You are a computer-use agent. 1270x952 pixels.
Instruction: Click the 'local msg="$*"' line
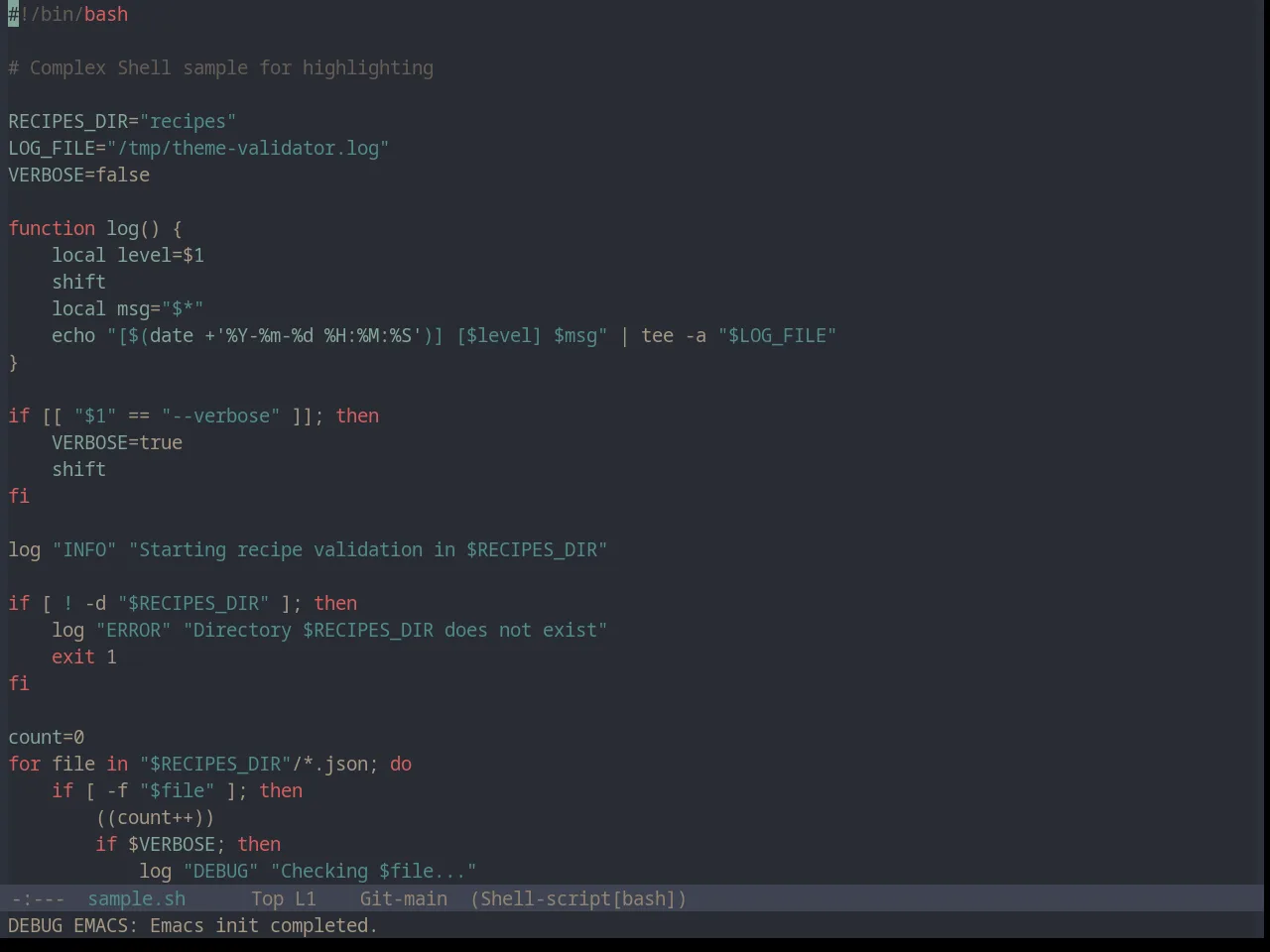pos(128,308)
